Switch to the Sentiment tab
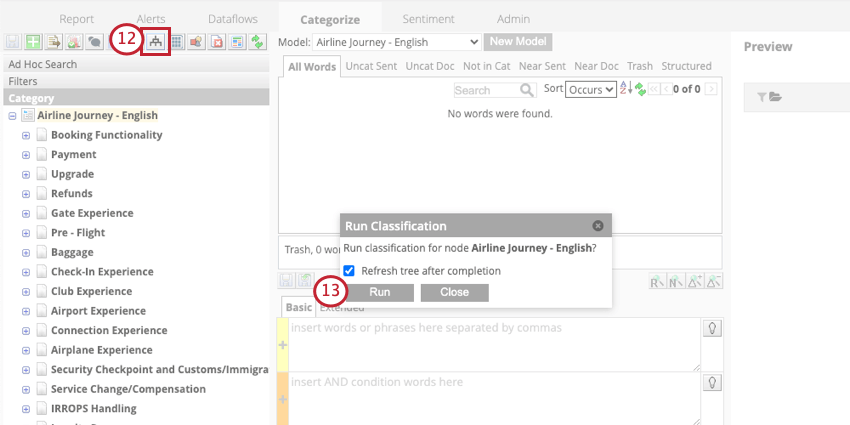Viewport: 850px width, 425px height. click(x=428, y=19)
